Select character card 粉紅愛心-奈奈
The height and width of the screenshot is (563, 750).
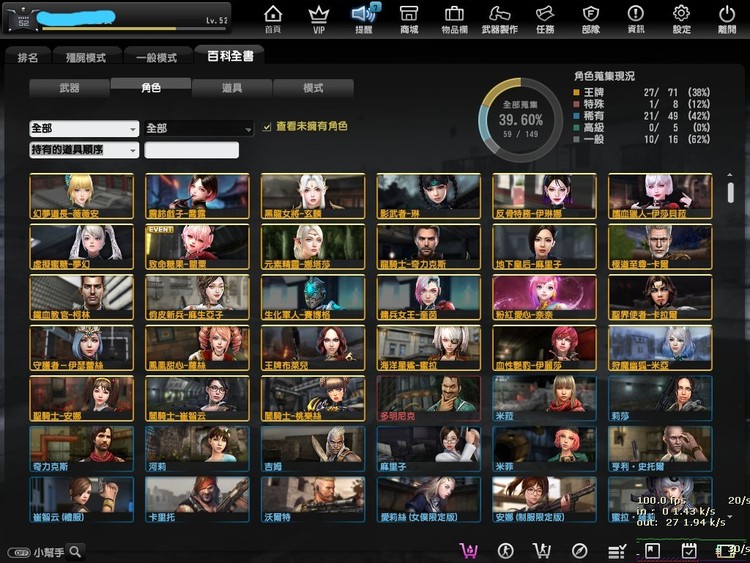(545, 298)
